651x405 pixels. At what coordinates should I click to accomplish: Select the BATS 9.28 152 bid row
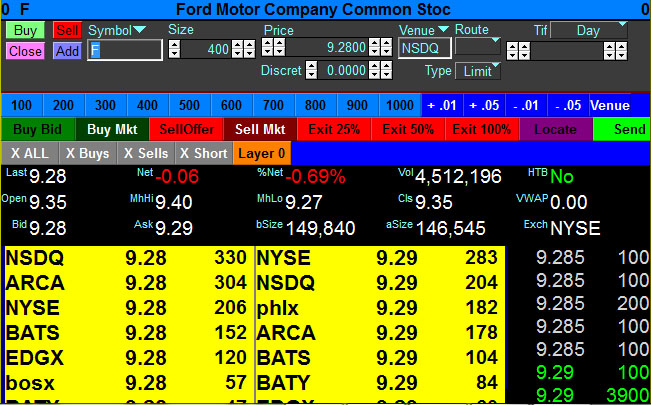[129, 333]
